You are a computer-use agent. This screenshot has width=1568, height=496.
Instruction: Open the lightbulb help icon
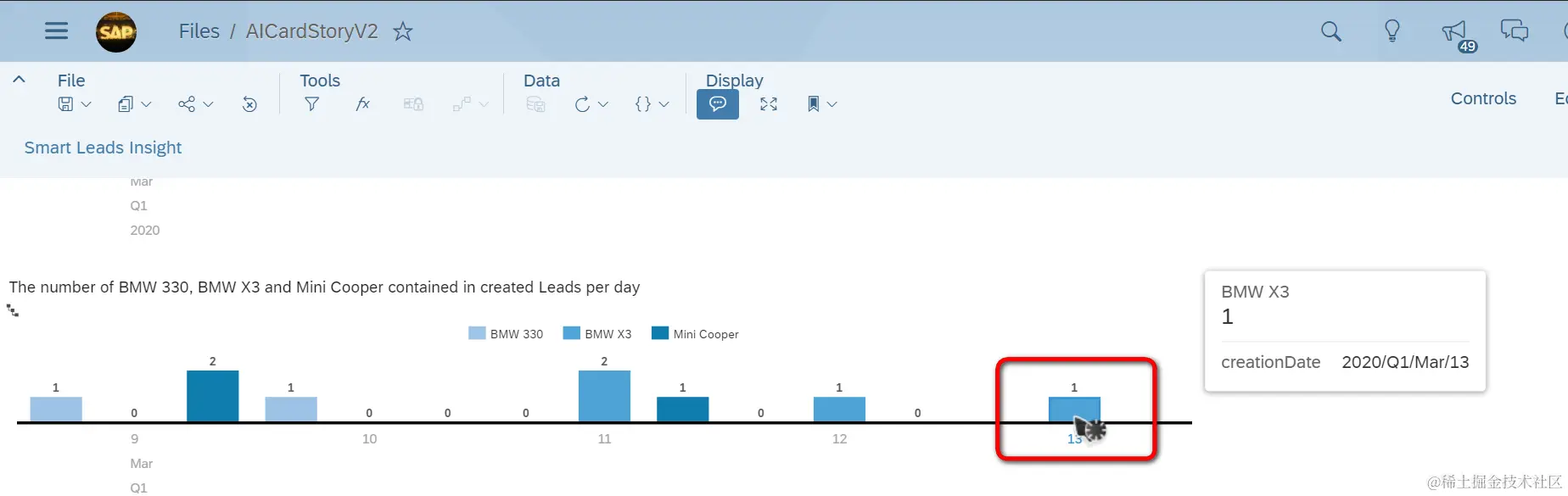click(1392, 31)
